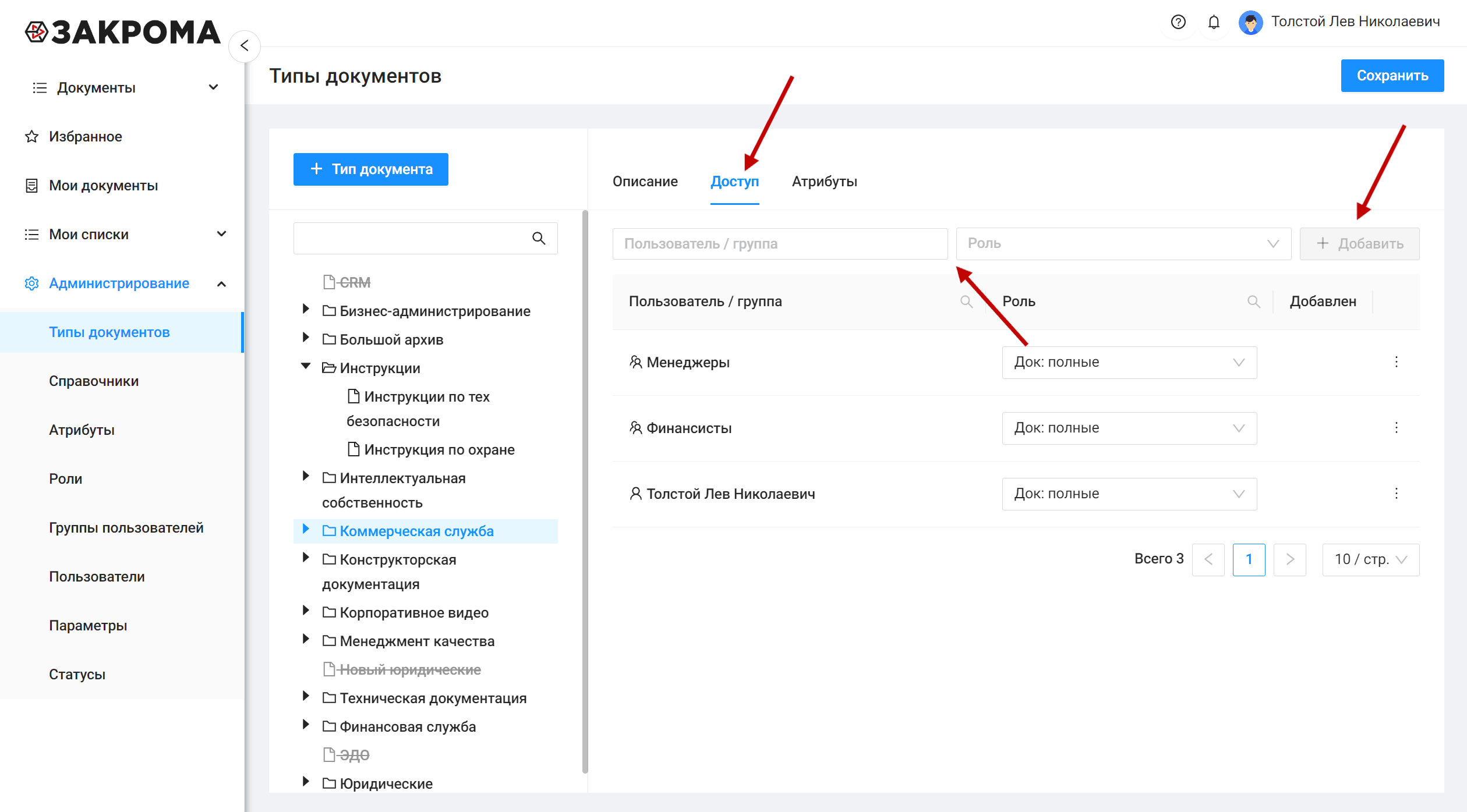Change the role for Менеджеры
1467x812 pixels.
1129,363
